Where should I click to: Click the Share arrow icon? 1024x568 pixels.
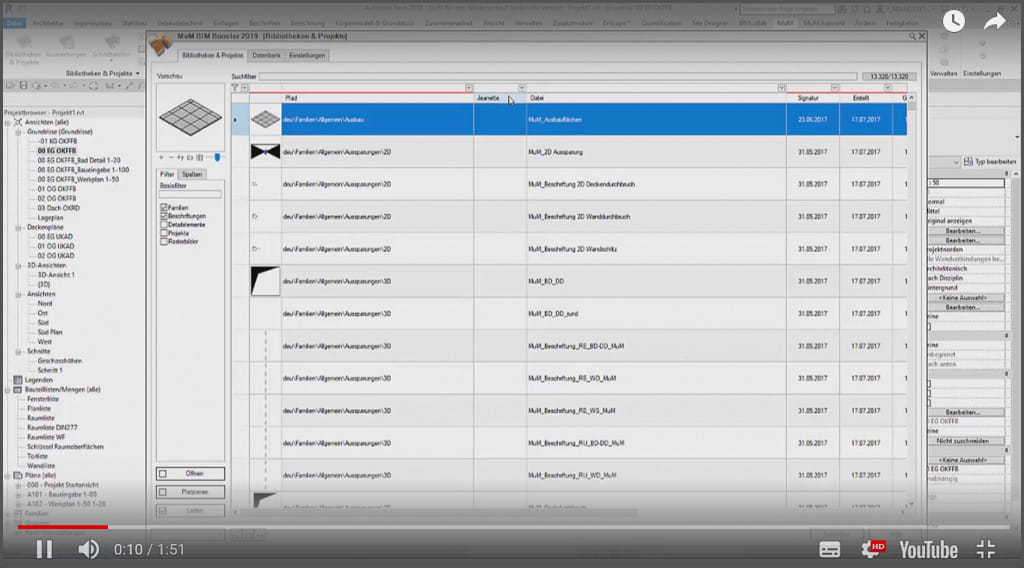tap(994, 21)
